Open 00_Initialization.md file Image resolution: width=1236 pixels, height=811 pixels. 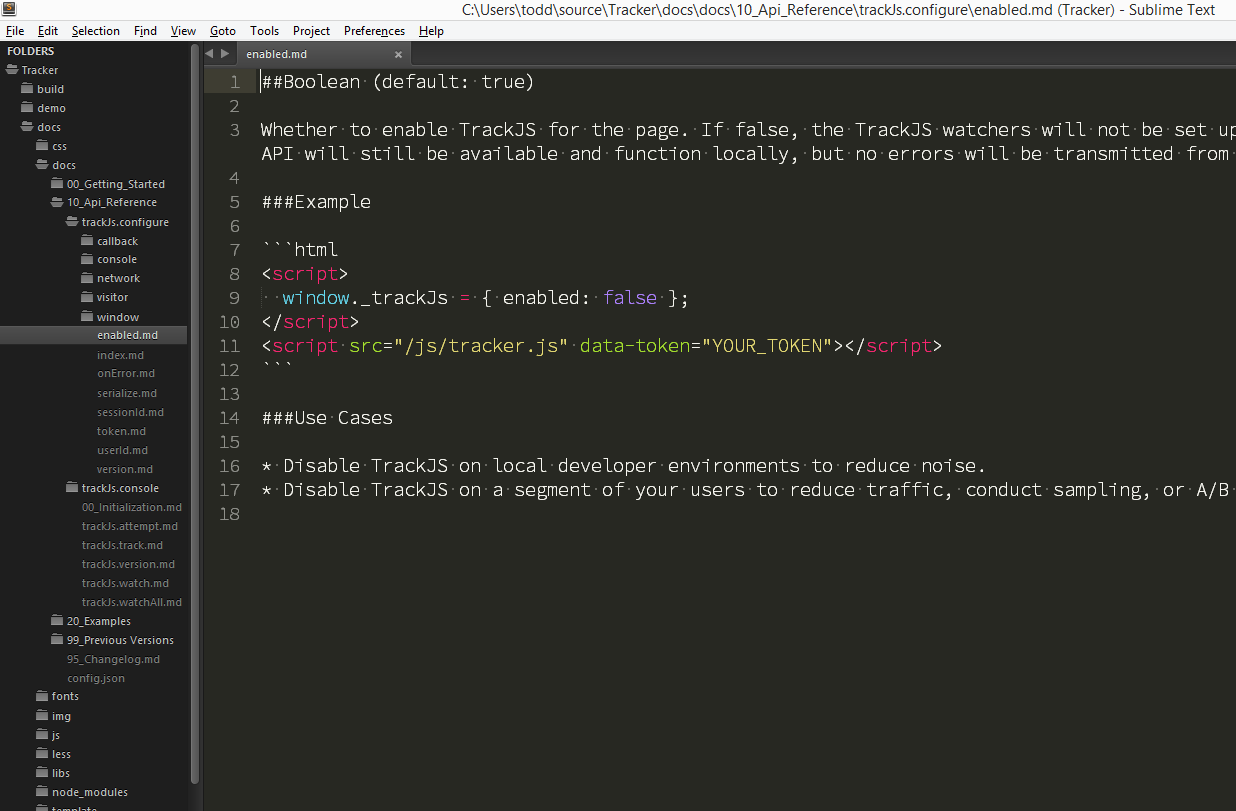pos(132,507)
